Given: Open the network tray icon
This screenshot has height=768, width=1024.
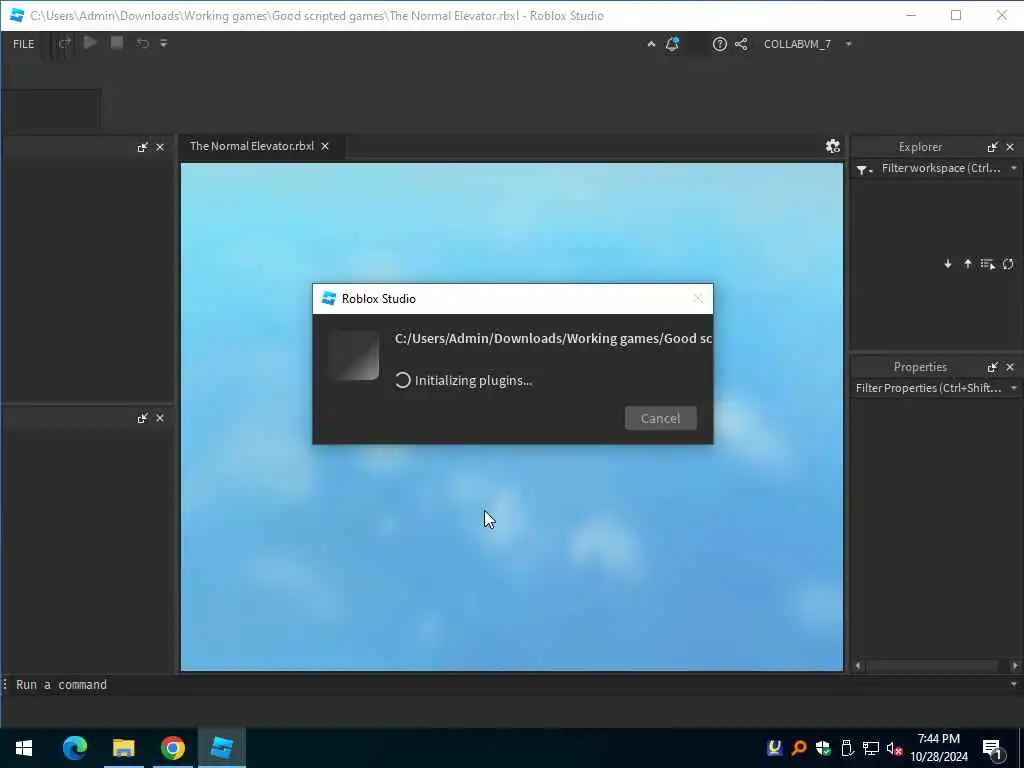Looking at the screenshot, I should pyautogui.click(x=871, y=748).
